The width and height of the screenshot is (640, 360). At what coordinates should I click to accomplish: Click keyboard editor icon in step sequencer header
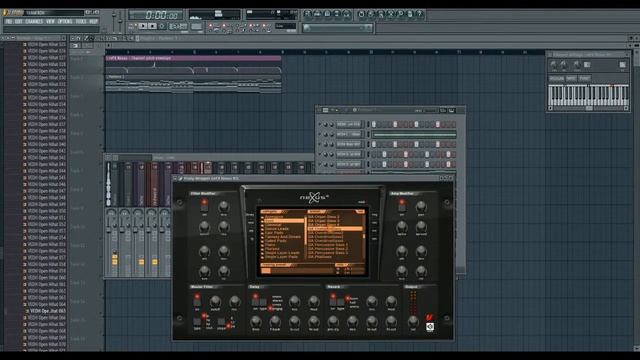click(x=451, y=110)
